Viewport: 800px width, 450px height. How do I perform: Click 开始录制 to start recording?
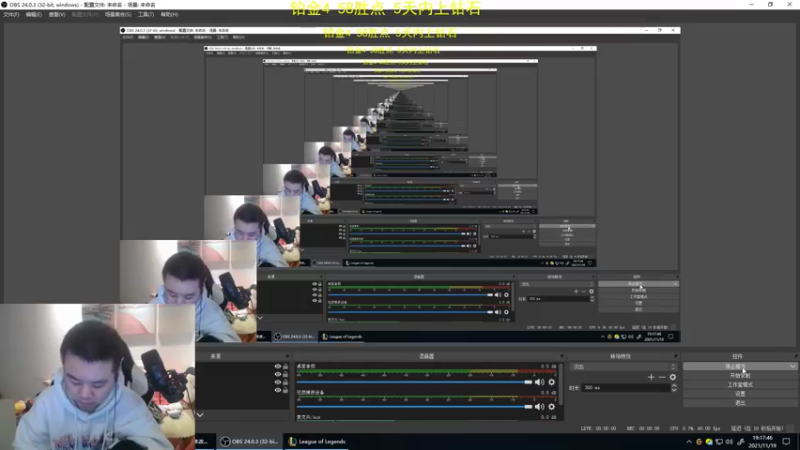click(x=740, y=376)
